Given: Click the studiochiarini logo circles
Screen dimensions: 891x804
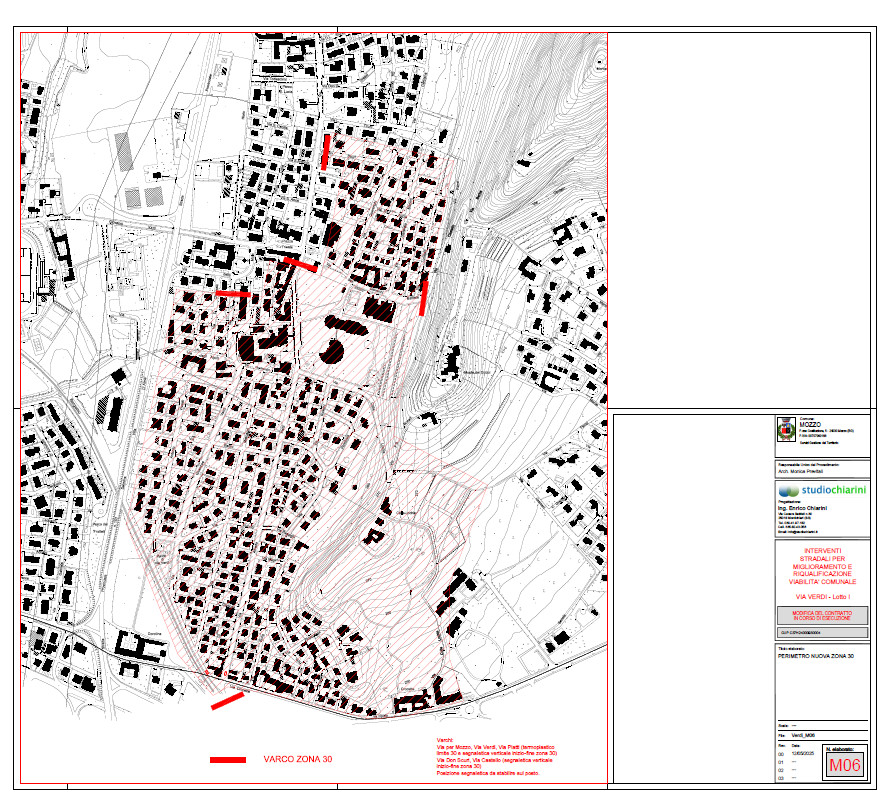Looking at the screenshot, I should click(789, 491).
